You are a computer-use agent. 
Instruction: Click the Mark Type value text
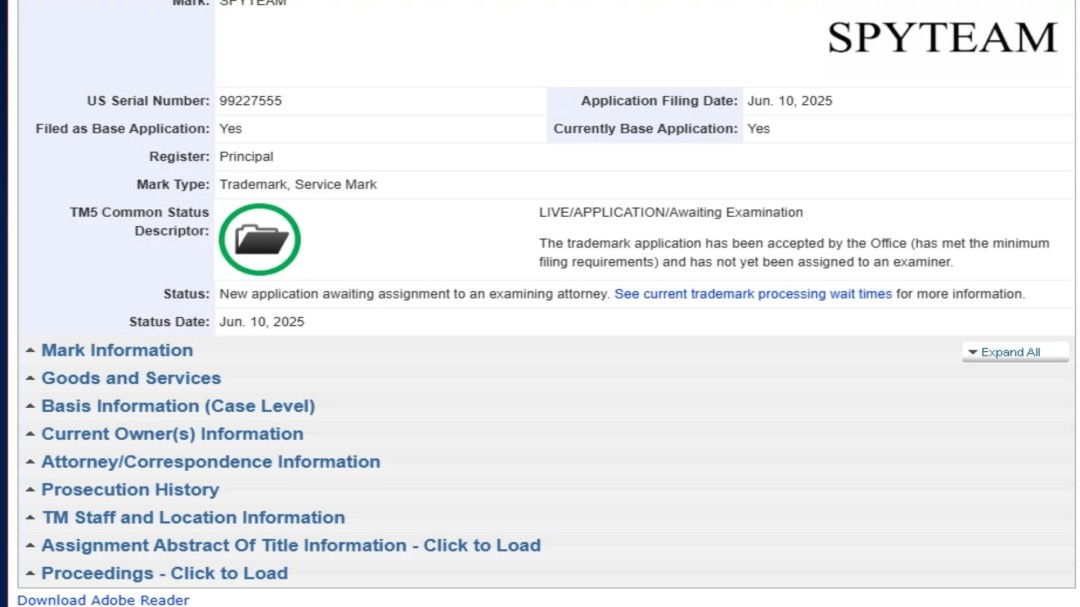pyautogui.click(x=298, y=185)
